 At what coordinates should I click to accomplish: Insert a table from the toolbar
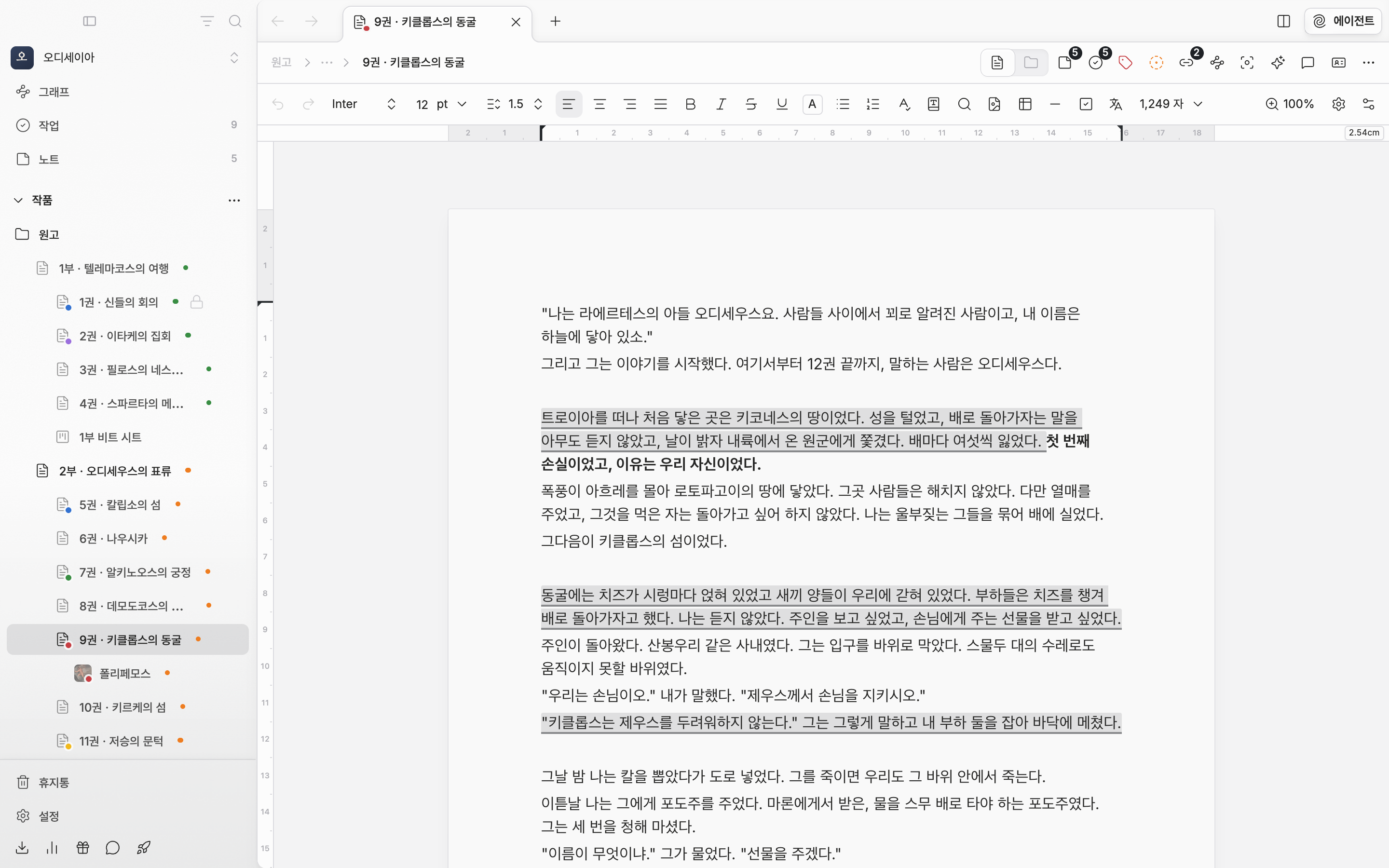(x=1025, y=104)
